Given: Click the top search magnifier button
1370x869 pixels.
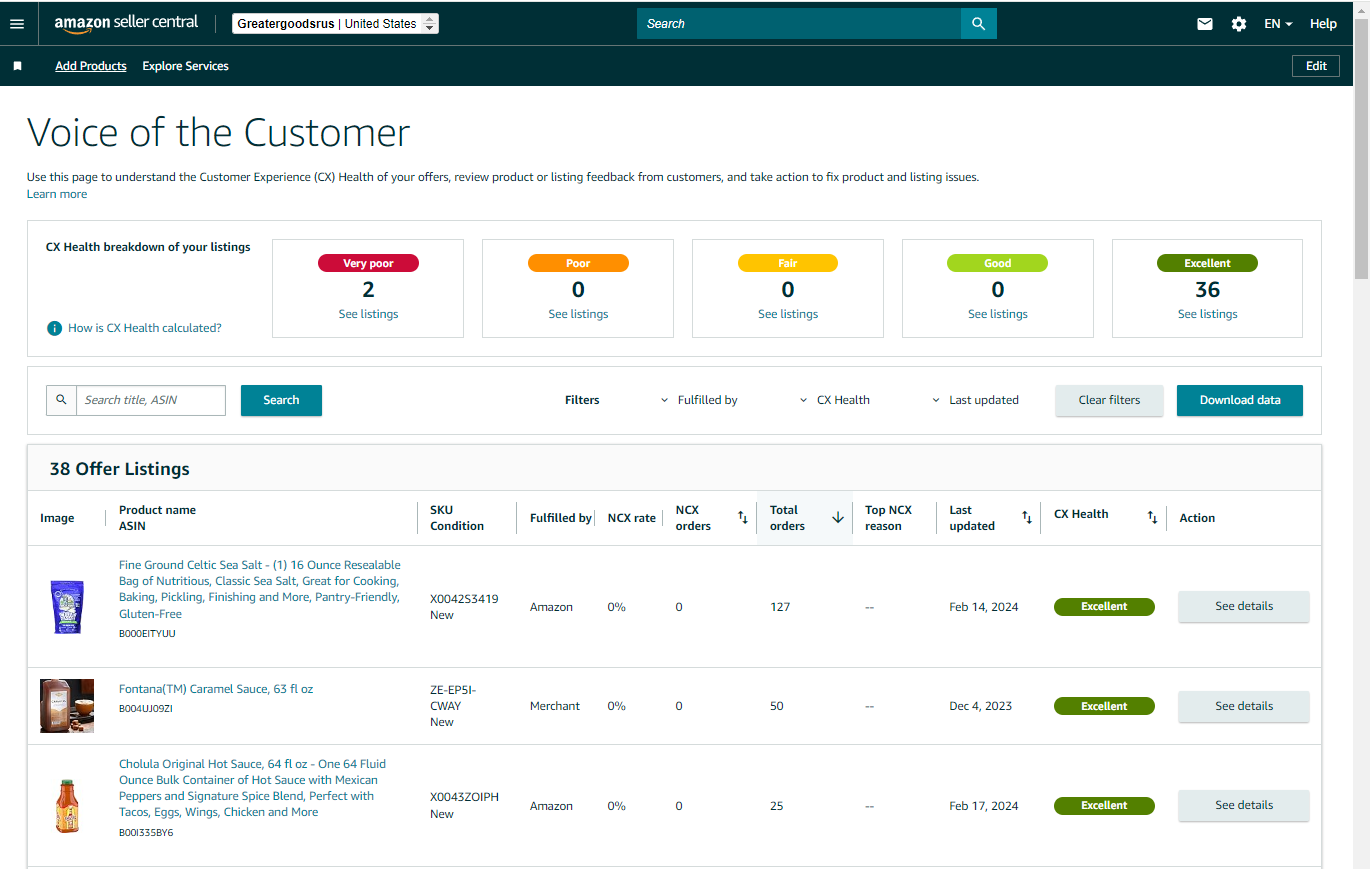Looking at the screenshot, I should tap(979, 24).
